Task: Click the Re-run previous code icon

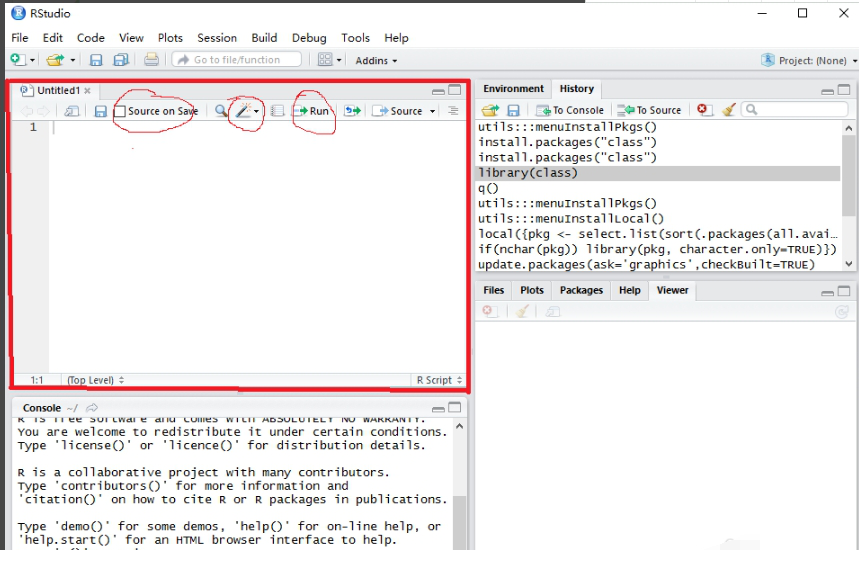Action: point(352,111)
